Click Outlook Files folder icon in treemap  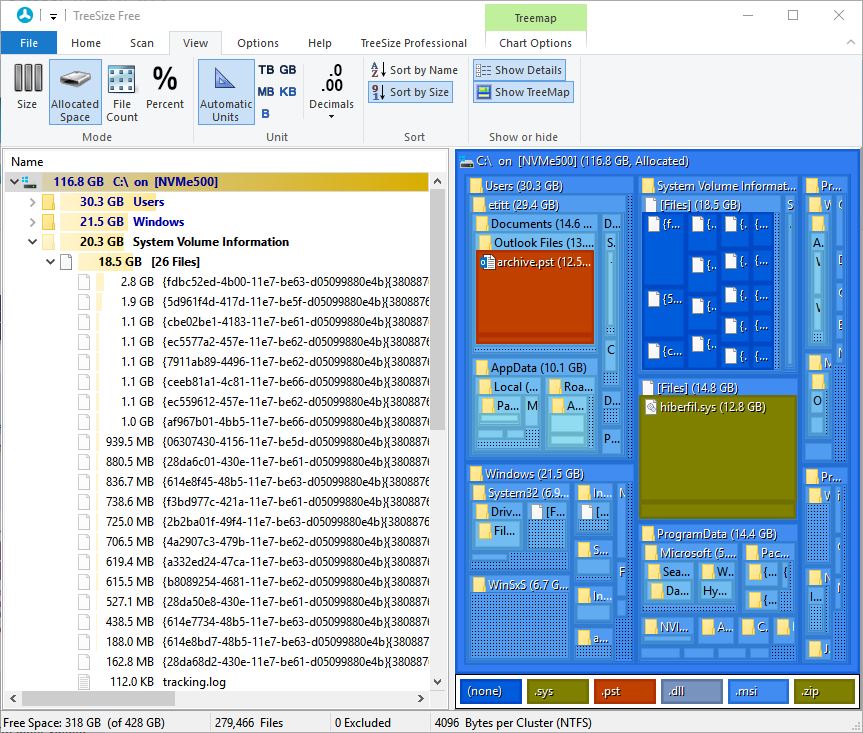click(485, 243)
